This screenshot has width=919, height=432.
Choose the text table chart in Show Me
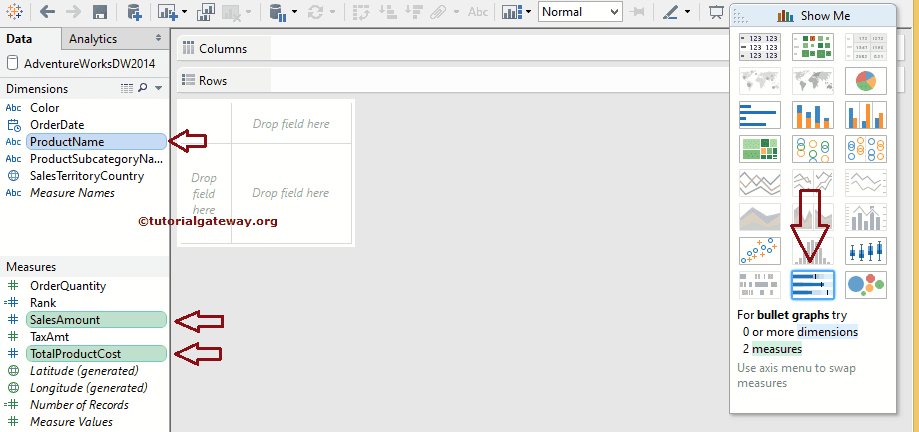coord(760,47)
